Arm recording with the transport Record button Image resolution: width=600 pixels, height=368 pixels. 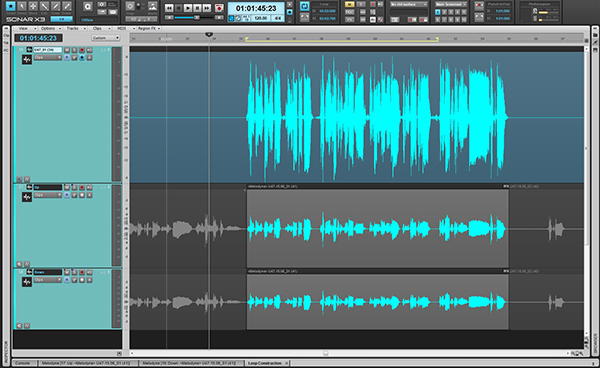[219, 8]
